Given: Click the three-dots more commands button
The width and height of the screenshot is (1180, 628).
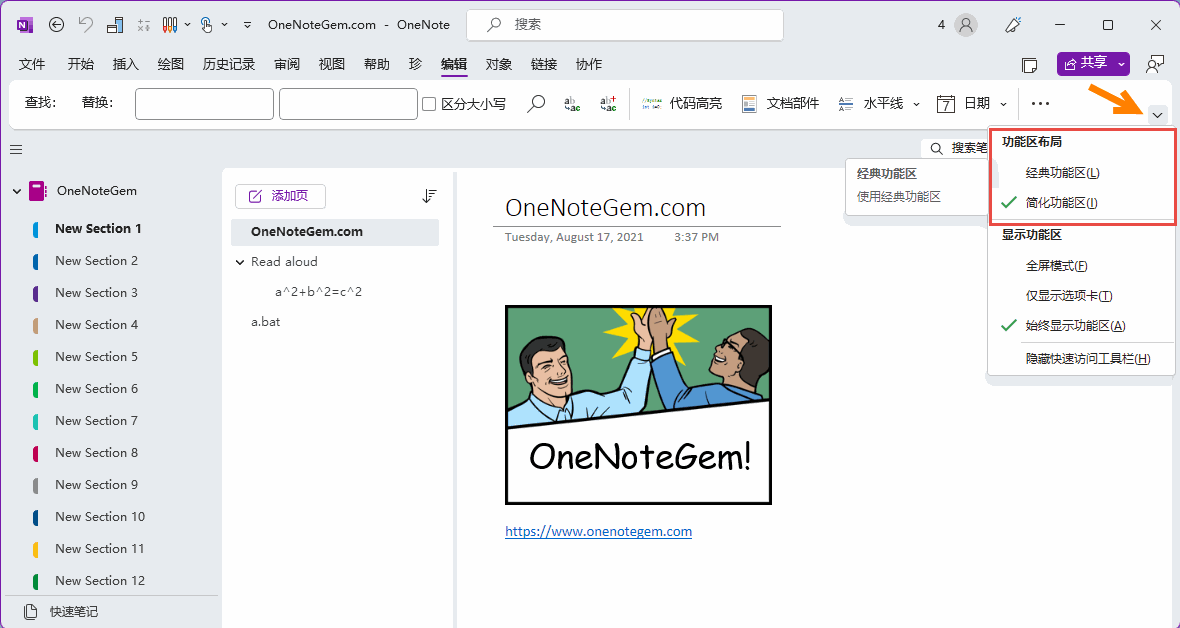Looking at the screenshot, I should pos(1040,104).
